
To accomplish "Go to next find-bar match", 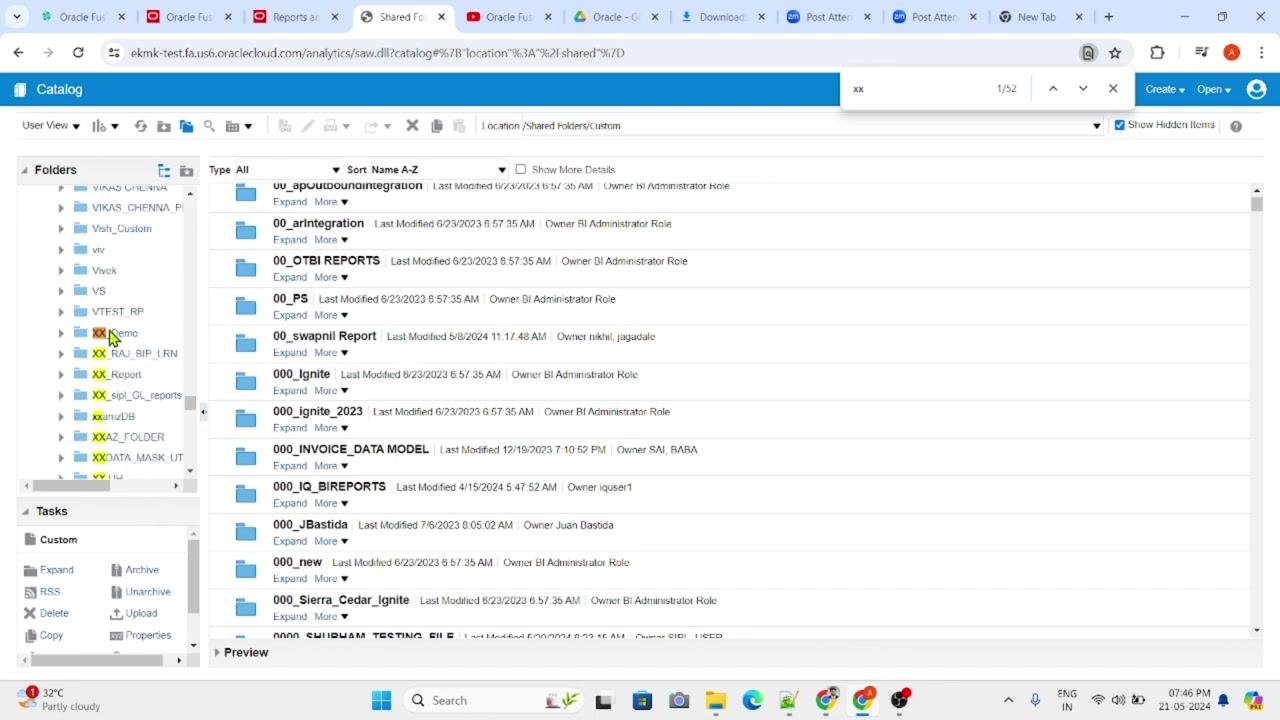I will pos(1083,89).
